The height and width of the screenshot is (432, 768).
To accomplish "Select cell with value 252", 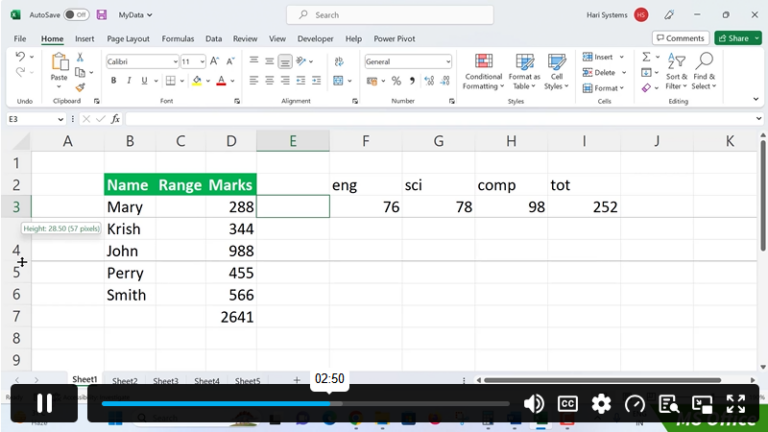I will pos(584,207).
